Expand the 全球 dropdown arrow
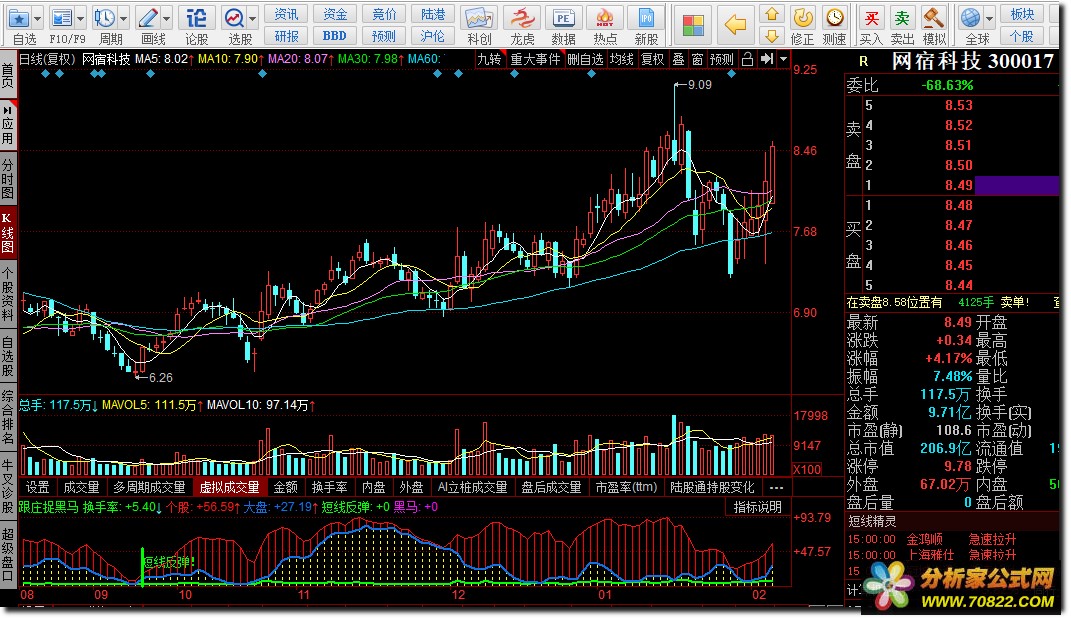The width and height of the screenshot is (1071, 618). [989, 18]
